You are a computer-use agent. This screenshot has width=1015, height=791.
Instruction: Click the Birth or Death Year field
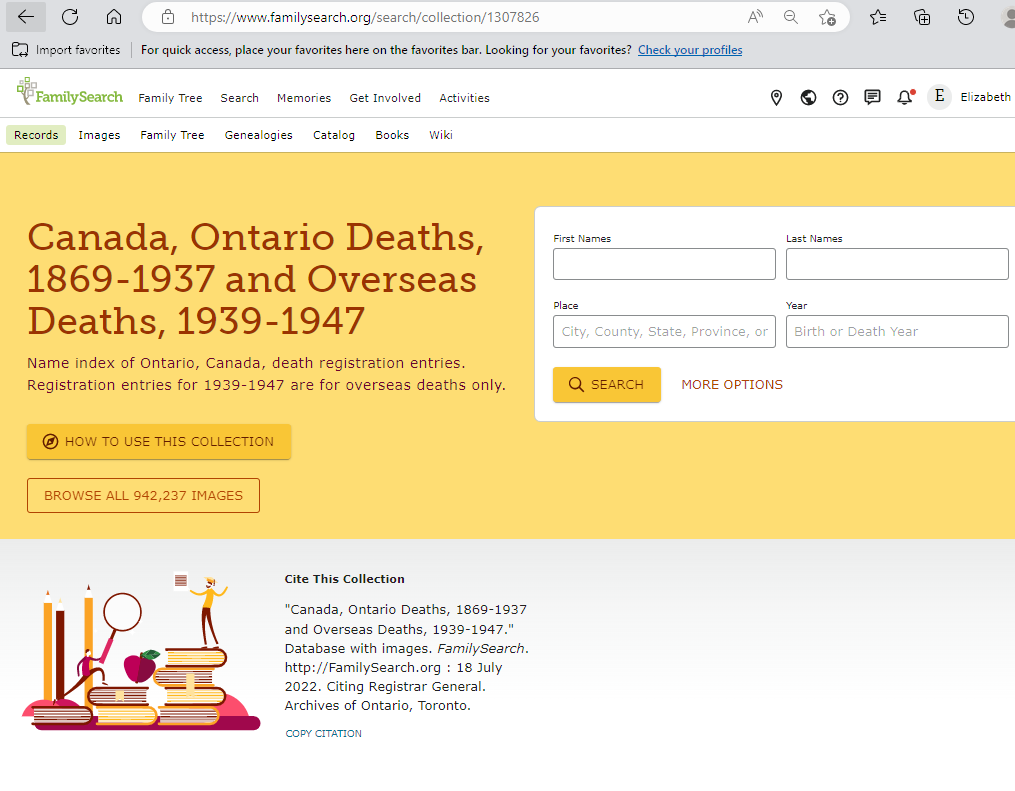pyautogui.click(x=897, y=331)
